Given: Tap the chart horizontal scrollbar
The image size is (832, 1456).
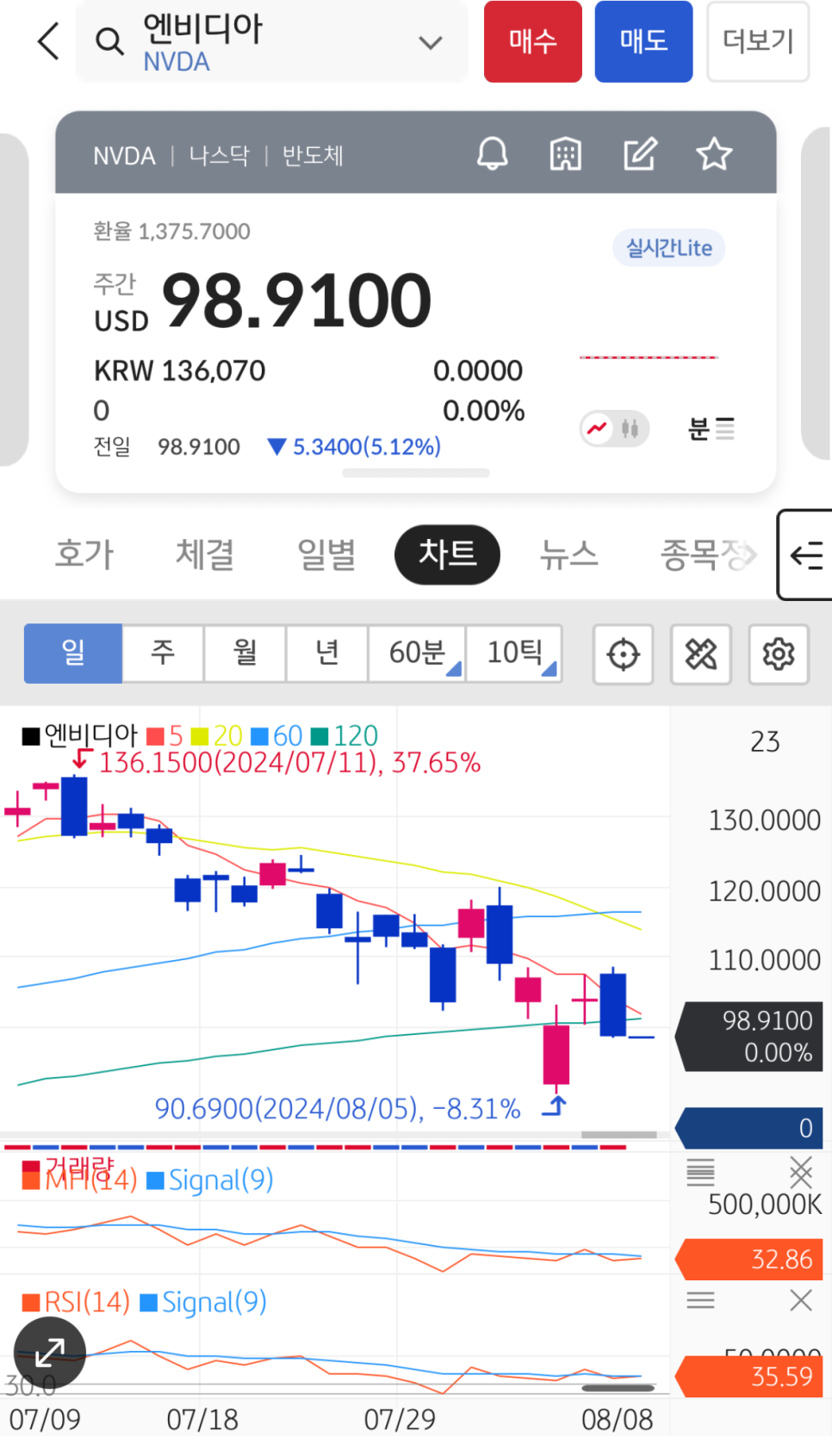Looking at the screenshot, I should coord(619,1134).
